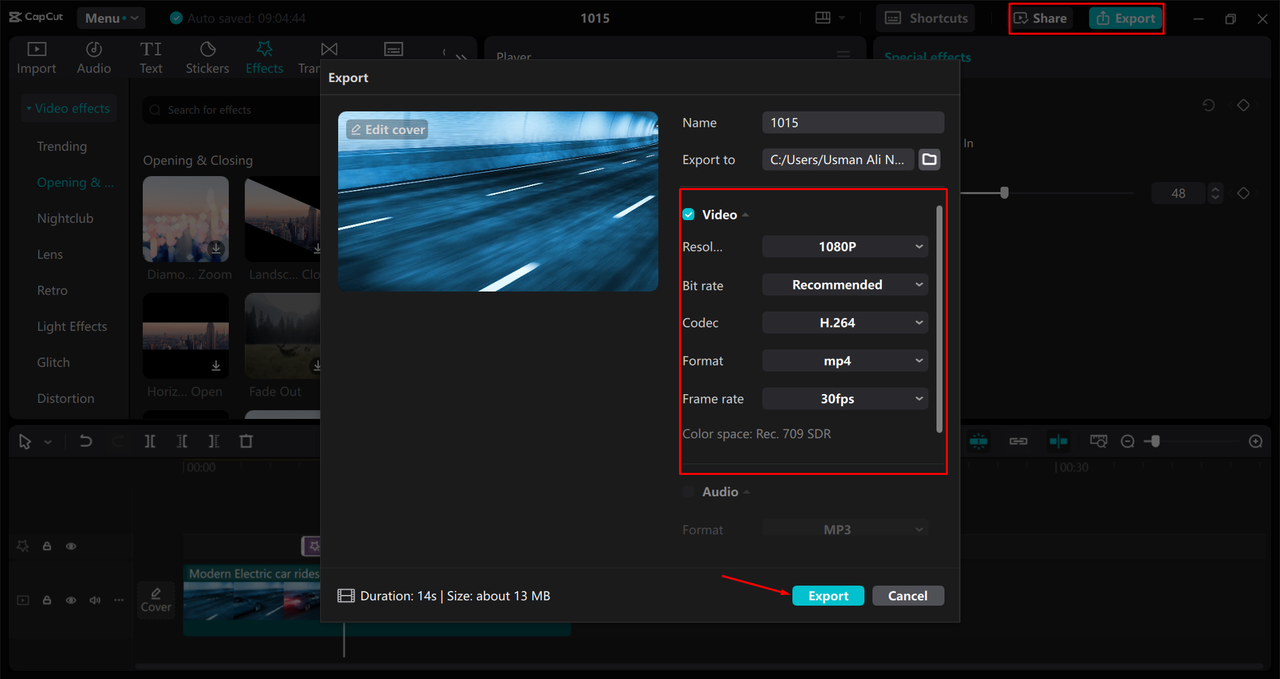Click the keyframe diamond beside value 48
The width and height of the screenshot is (1280, 679).
pos(1243,193)
